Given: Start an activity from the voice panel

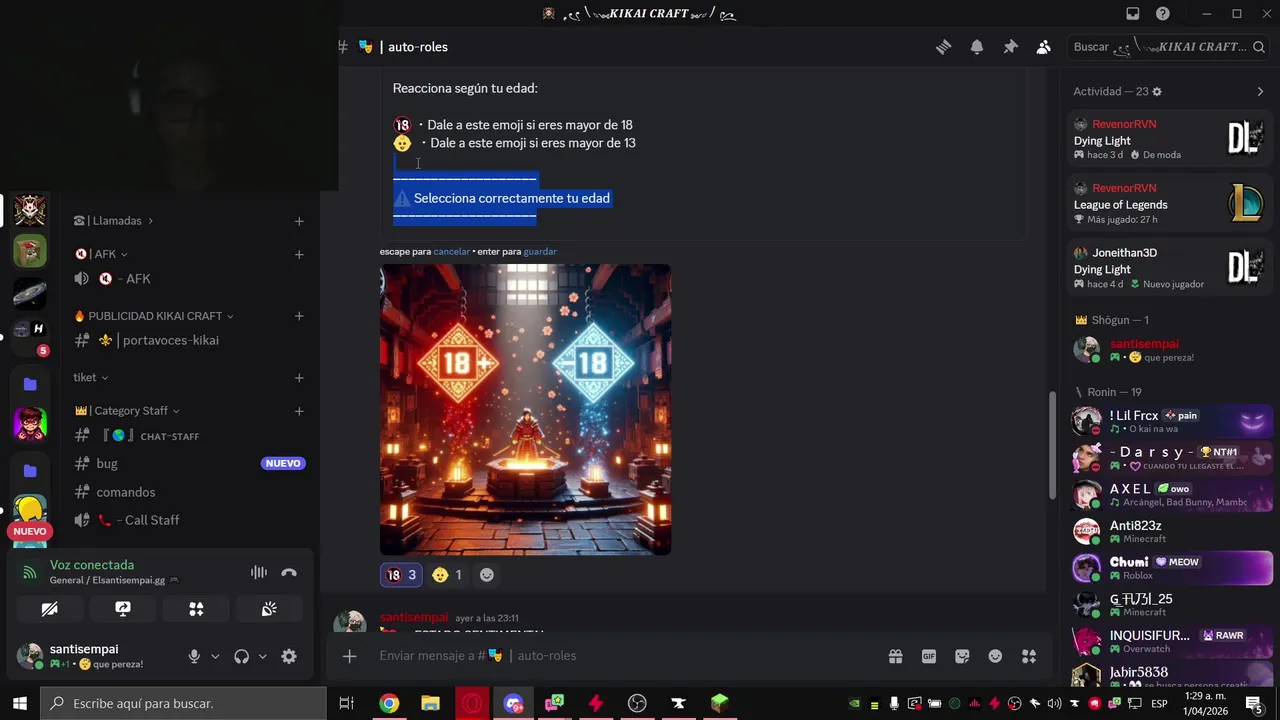Looking at the screenshot, I should coord(196,609).
